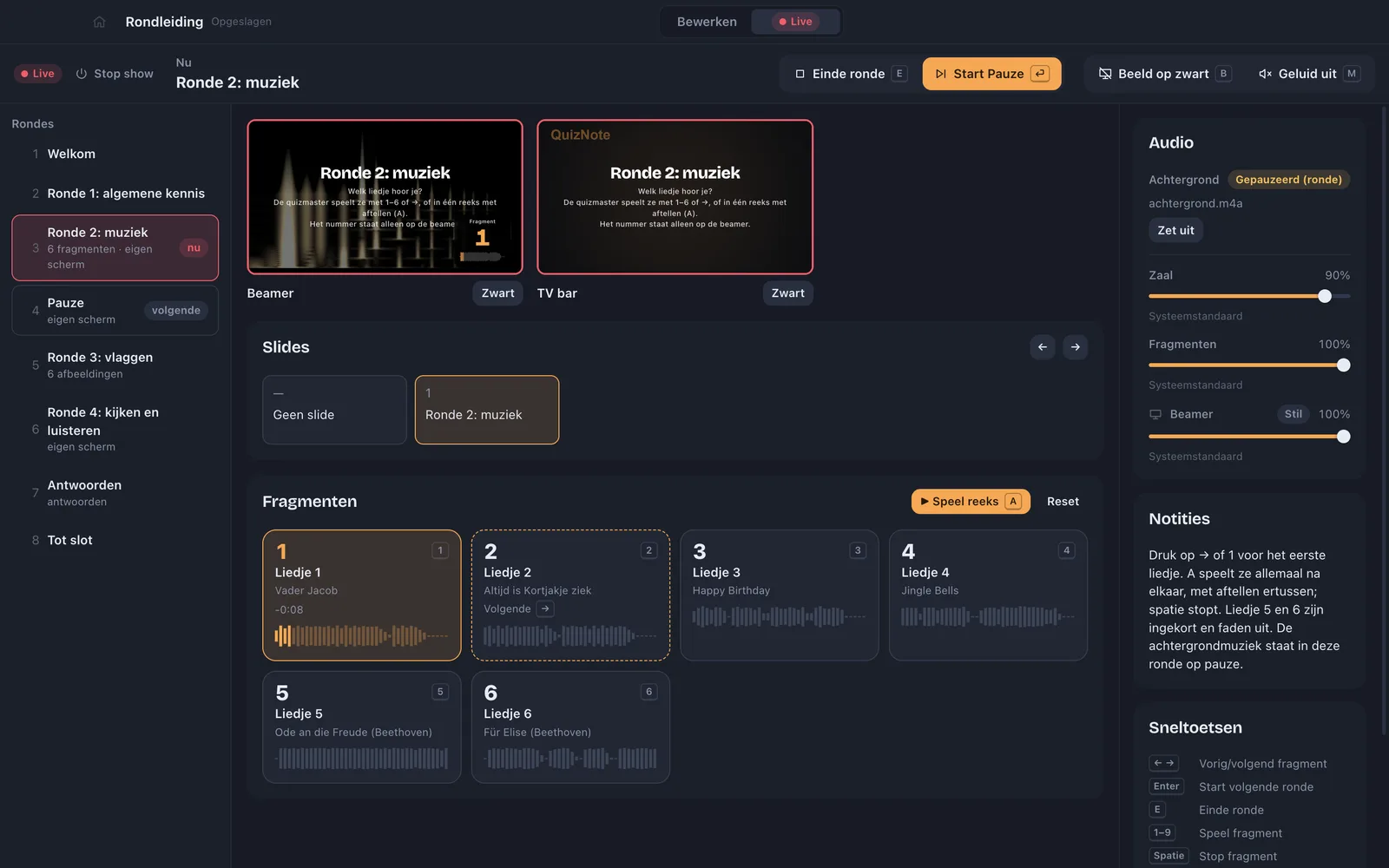Mute sound with Geluid uit icon
Screen dimensions: 1389x868
[1265, 74]
